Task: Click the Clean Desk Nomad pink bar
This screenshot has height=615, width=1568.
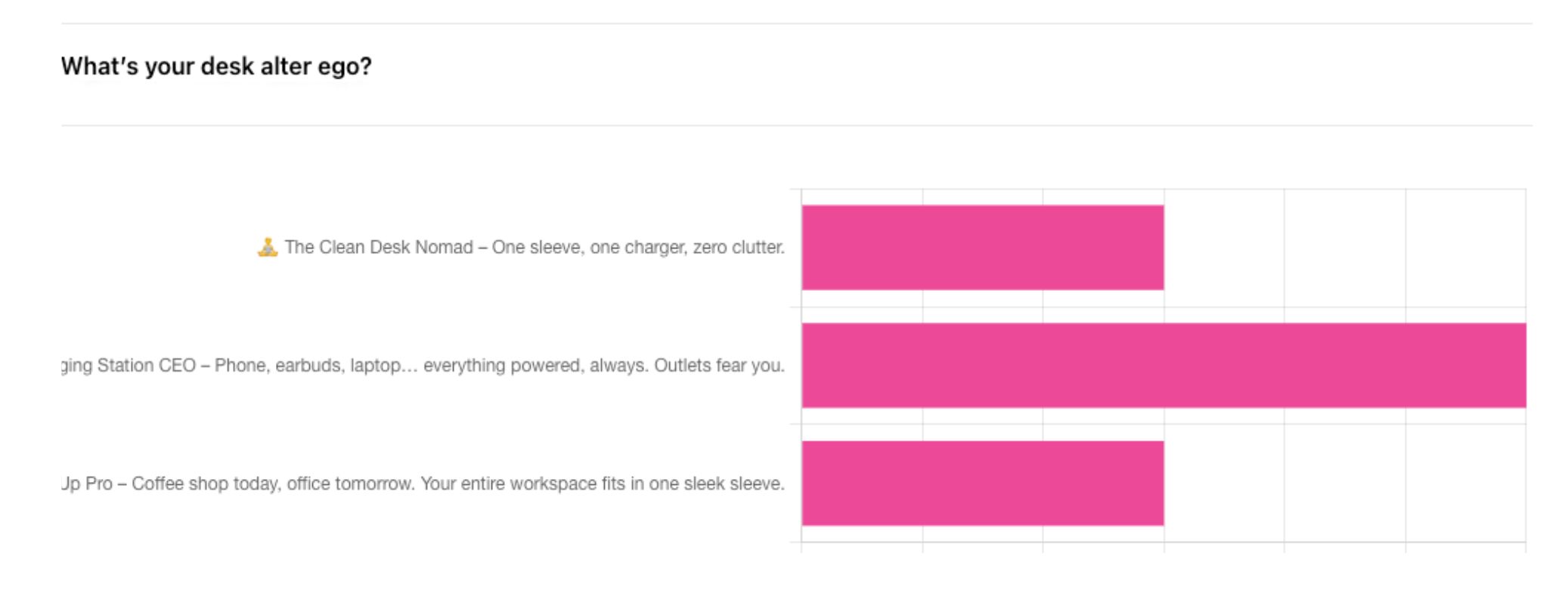Action: (982, 247)
